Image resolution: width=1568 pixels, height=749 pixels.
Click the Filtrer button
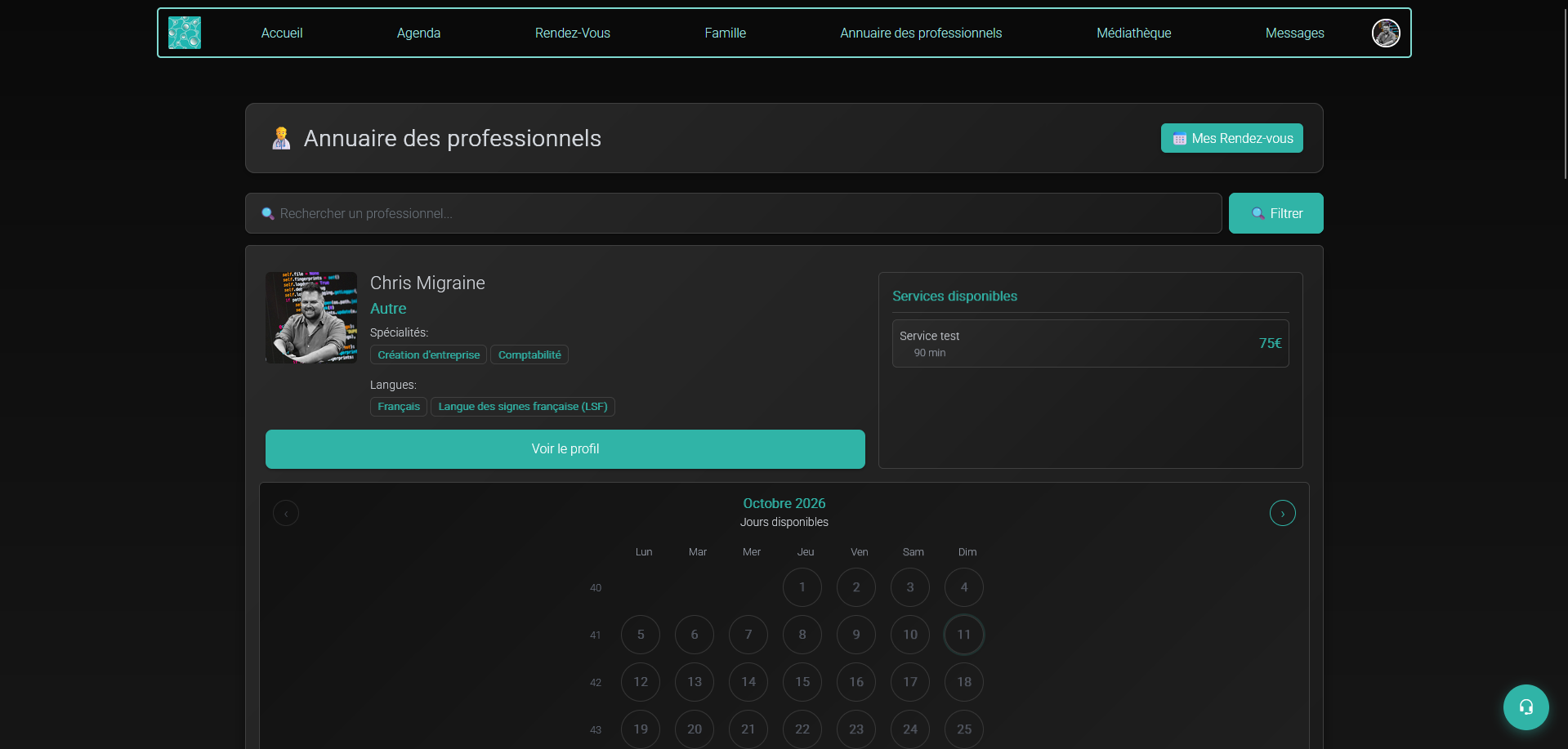click(x=1276, y=213)
